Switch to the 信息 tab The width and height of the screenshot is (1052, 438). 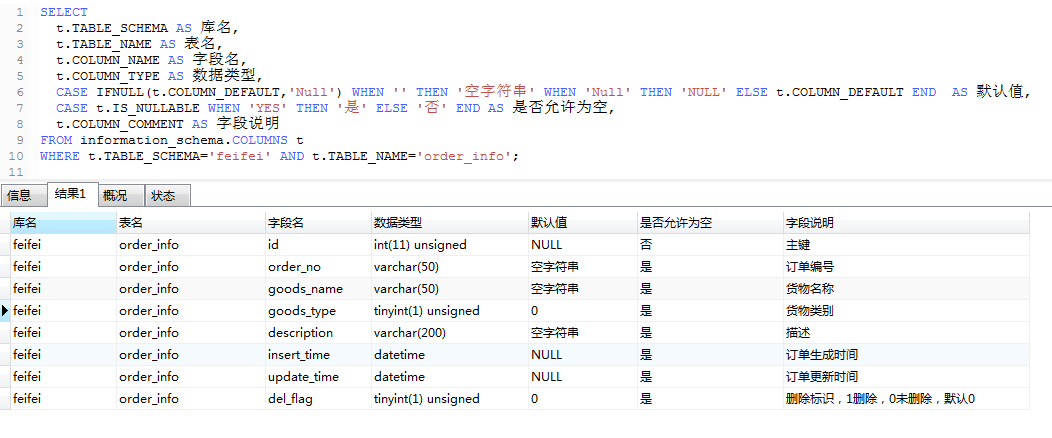pyautogui.click(x=24, y=195)
